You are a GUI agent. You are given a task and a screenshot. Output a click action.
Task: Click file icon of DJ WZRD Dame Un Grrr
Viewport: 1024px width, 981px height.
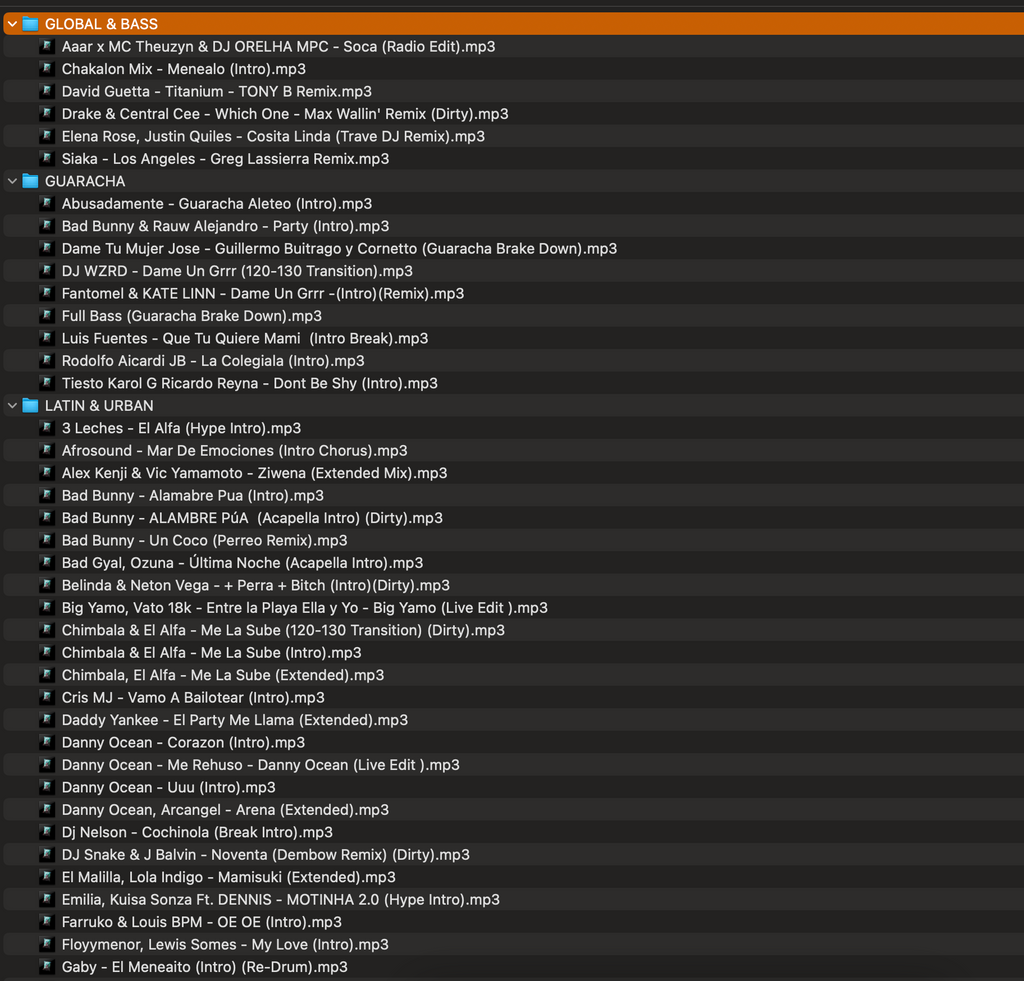(46, 271)
